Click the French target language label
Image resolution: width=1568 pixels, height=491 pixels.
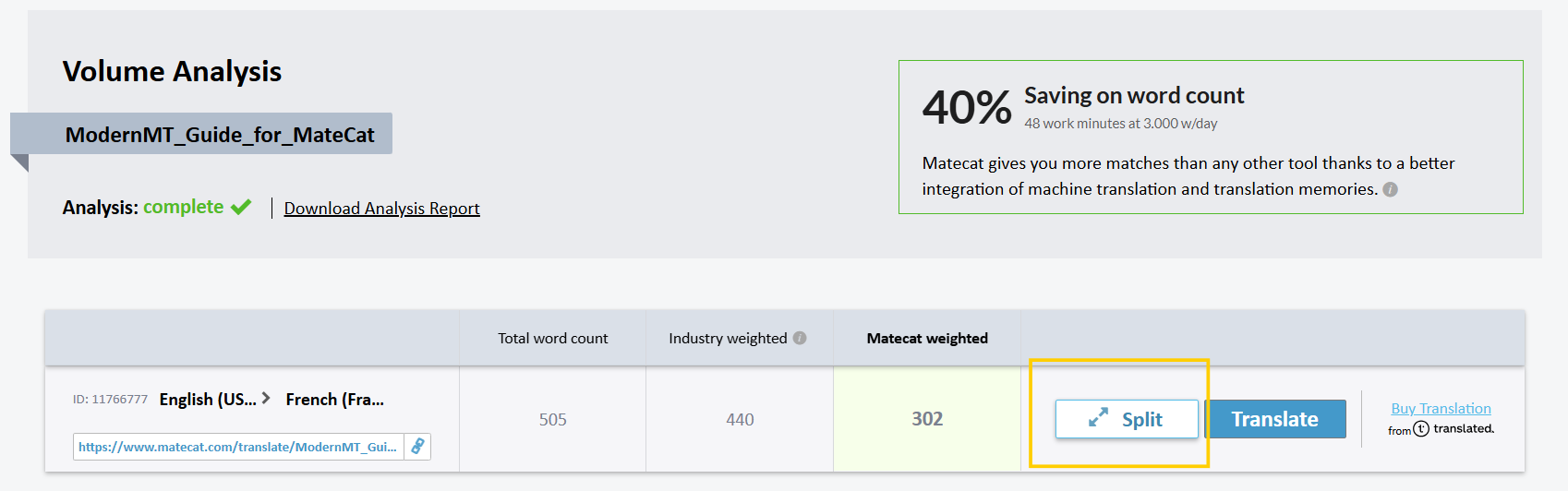[334, 400]
